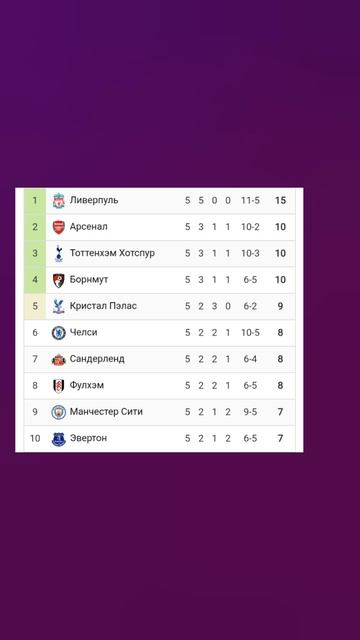Click the green position 1 cell
Image resolution: width=360 pixels, height=640 pixels.
(35, 201)
